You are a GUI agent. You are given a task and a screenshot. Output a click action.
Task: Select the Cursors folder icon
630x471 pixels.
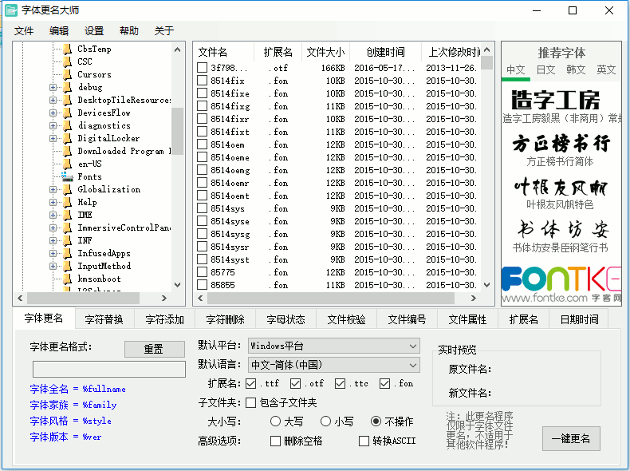(x=68, y=75)
